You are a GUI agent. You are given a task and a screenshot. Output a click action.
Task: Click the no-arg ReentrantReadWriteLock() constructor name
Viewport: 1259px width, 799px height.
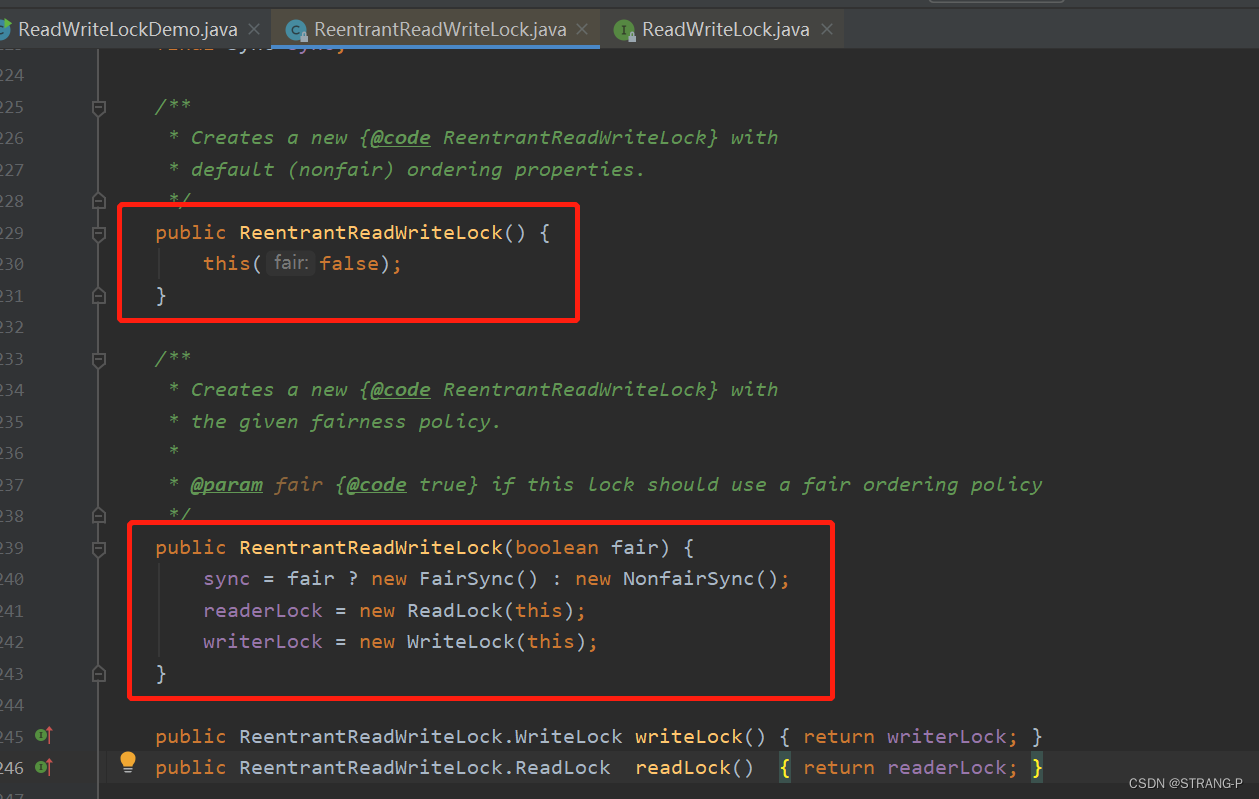[x=371, y=233]
